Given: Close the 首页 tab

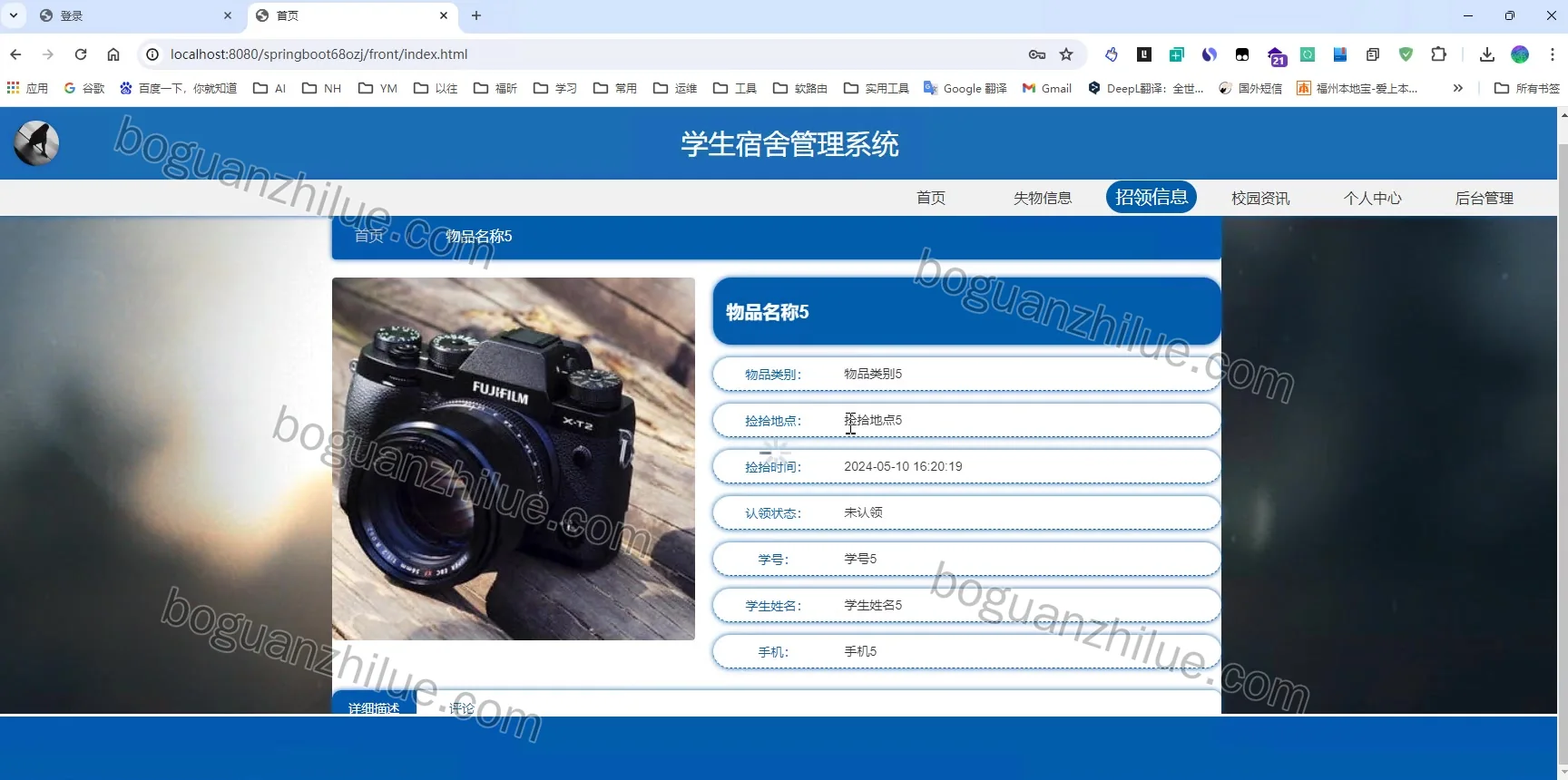Looking at the screenshot, I should 444,15.
